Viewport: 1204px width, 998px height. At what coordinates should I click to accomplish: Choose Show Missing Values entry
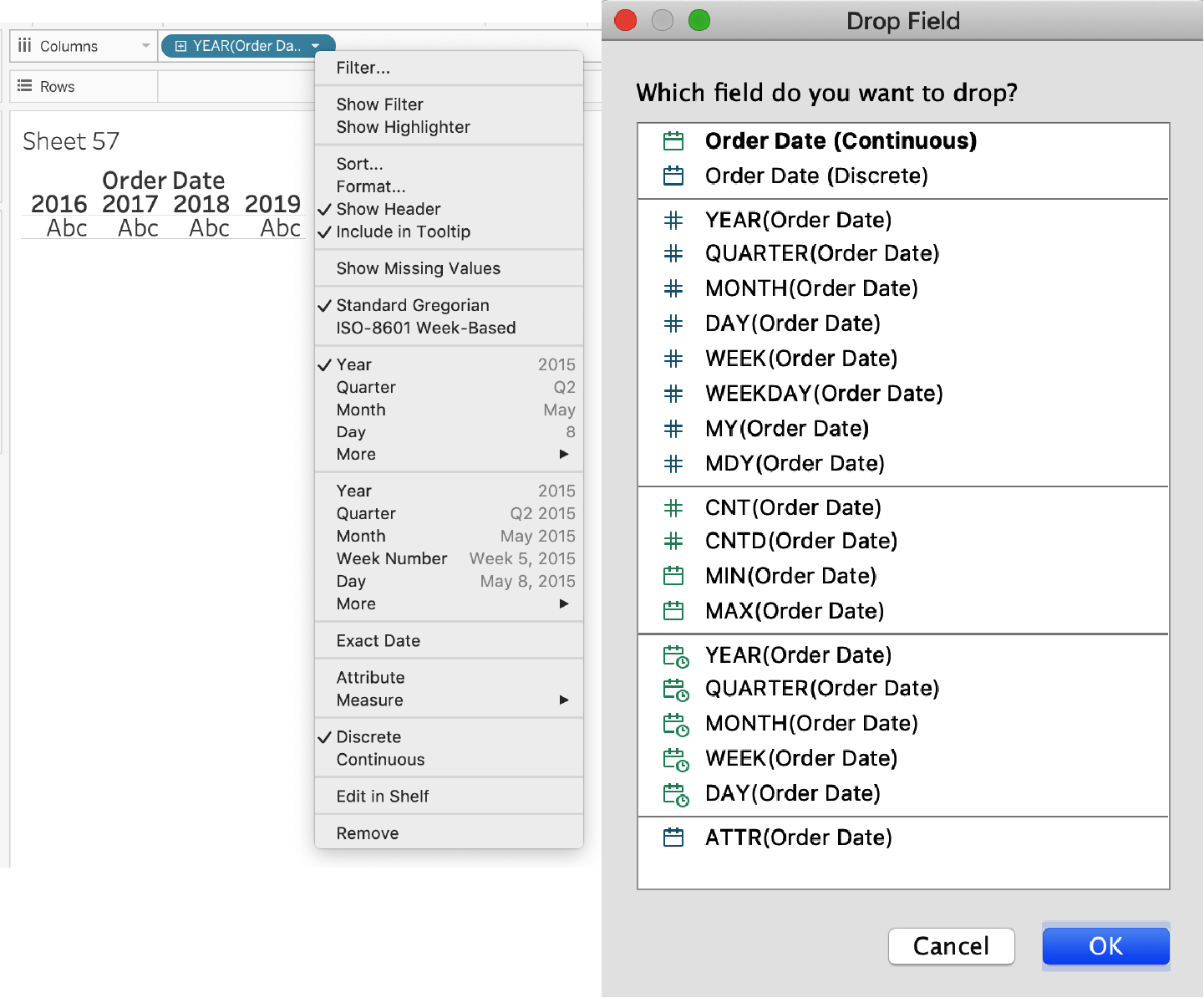(x=449, y=268)
